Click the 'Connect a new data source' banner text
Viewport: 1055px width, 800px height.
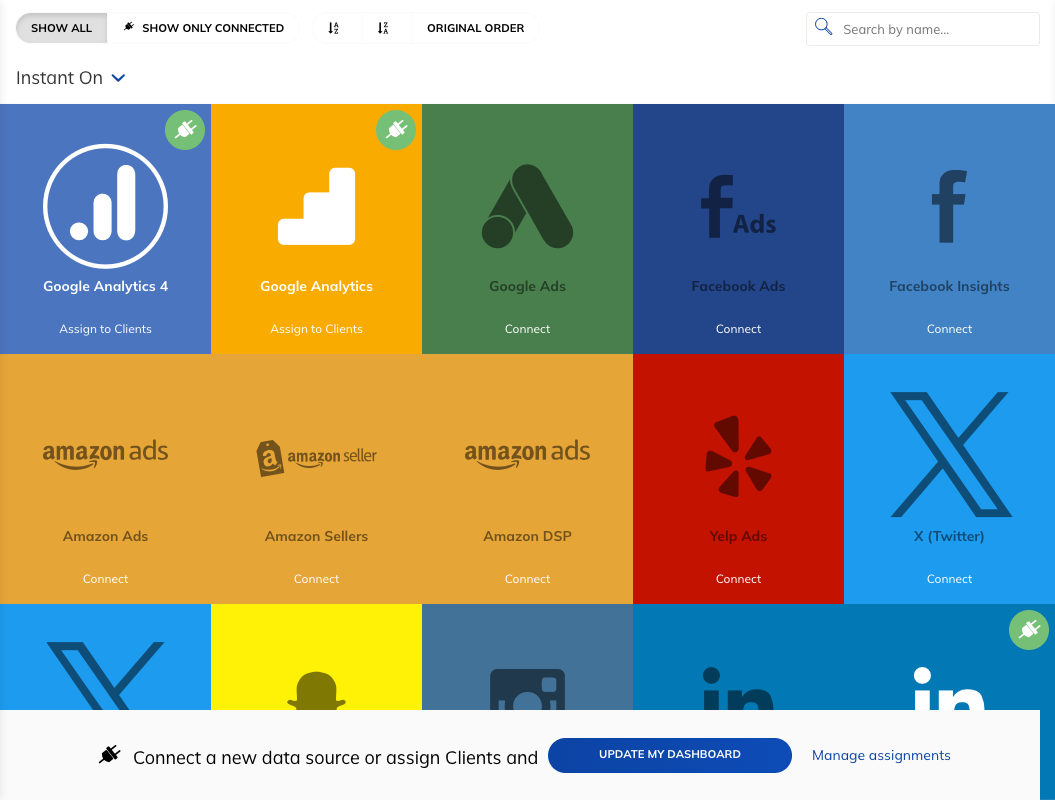(x=335, y=758)
